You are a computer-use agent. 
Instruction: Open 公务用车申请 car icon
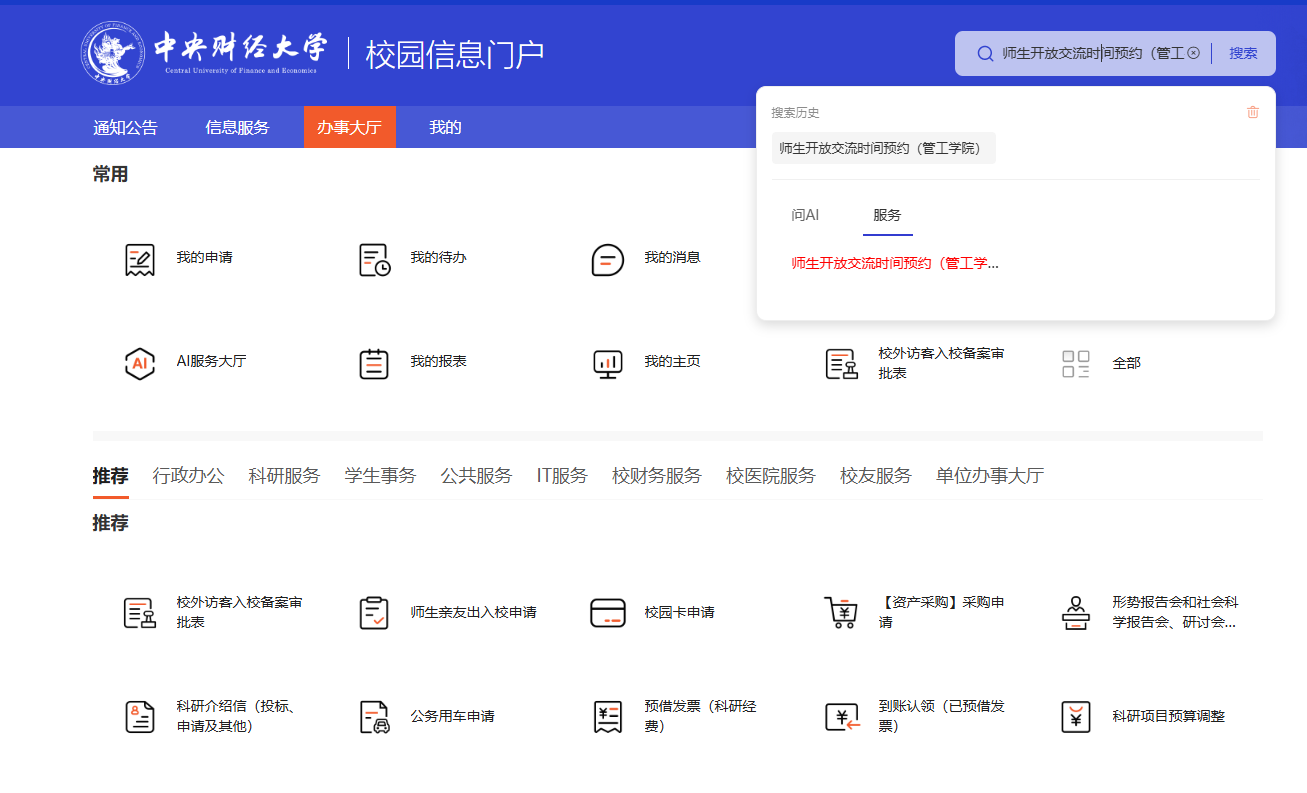(x=374, y=717)
